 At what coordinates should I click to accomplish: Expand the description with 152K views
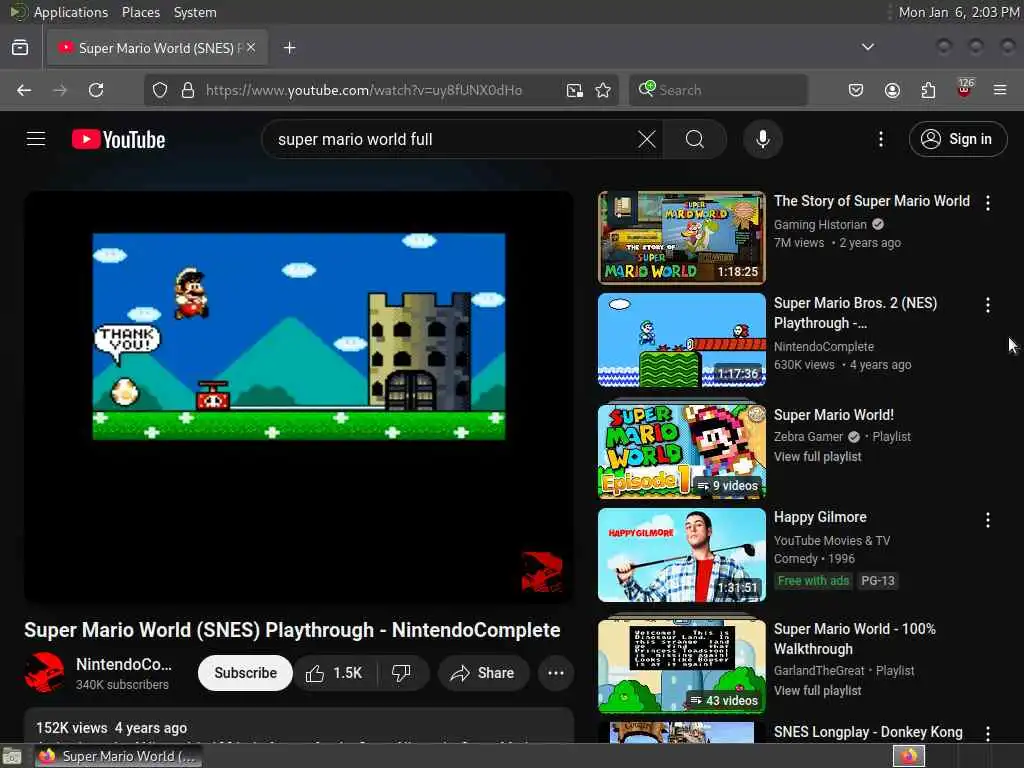coord(299,726)
